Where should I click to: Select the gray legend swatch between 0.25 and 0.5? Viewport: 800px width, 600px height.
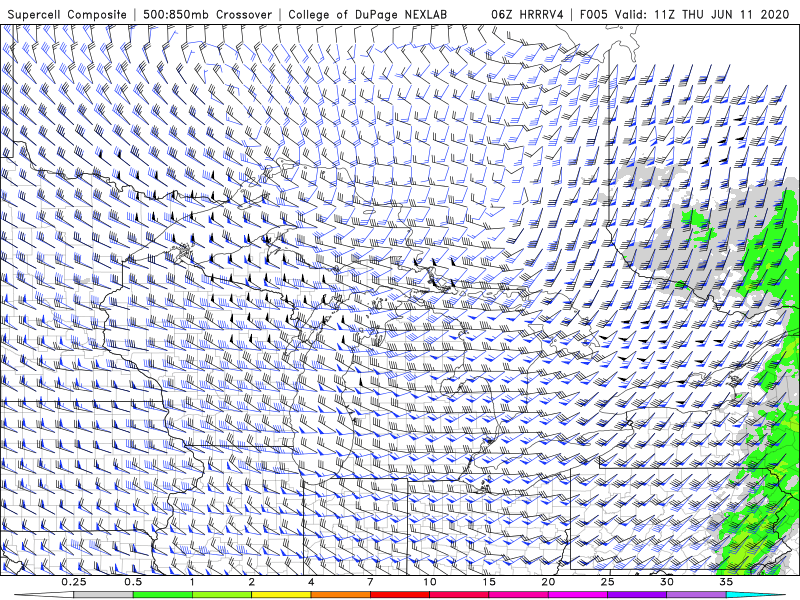(104, 595)
